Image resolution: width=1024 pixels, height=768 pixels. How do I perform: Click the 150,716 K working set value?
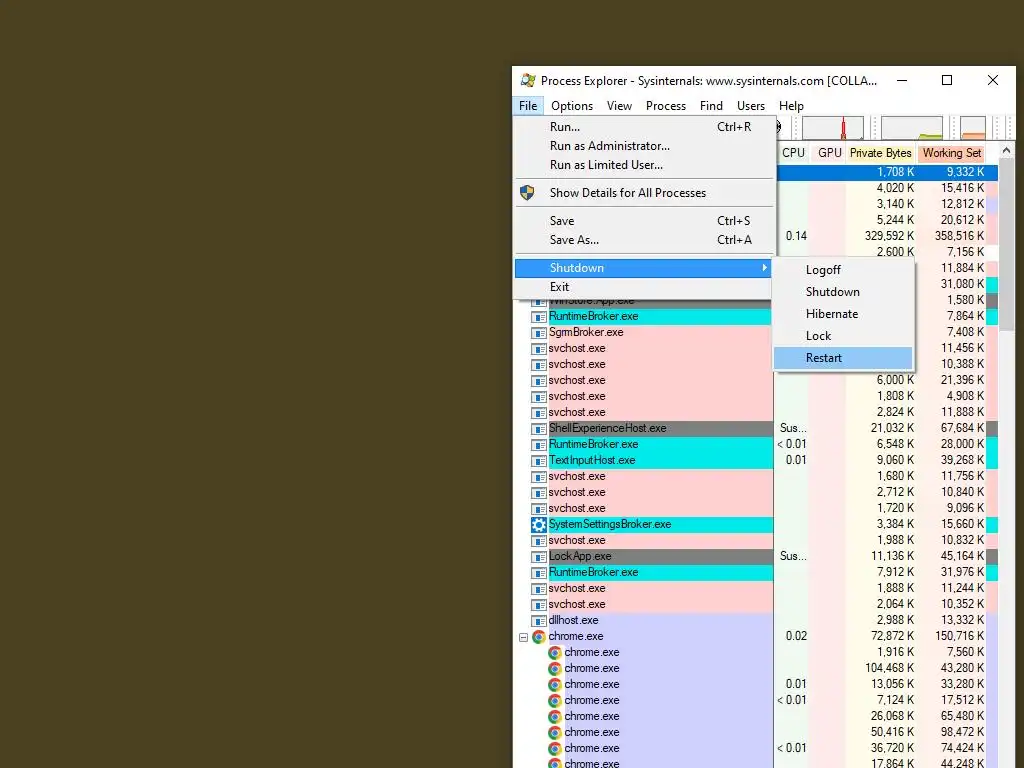coord(959,636)
